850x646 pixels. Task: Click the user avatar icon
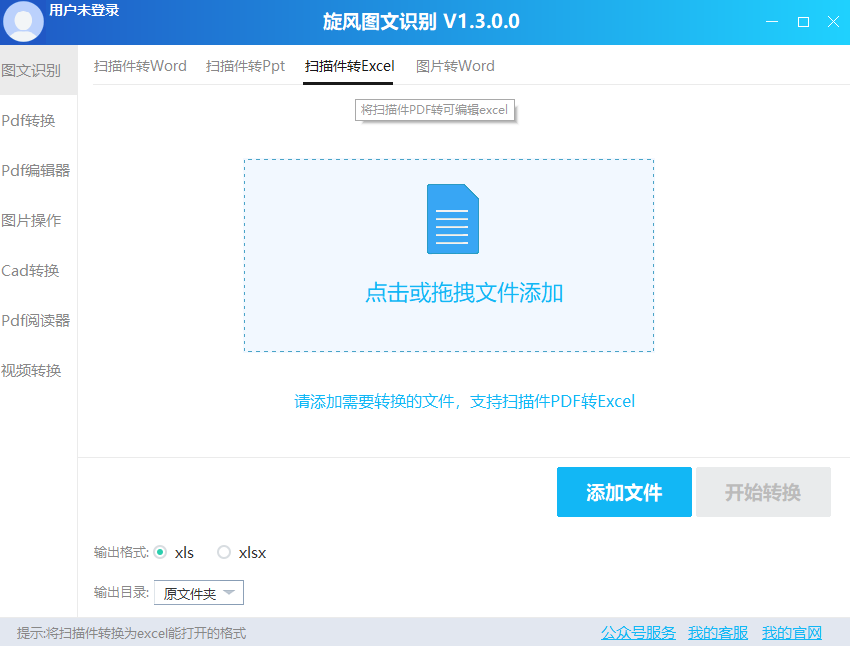click(x=23, y=22)
